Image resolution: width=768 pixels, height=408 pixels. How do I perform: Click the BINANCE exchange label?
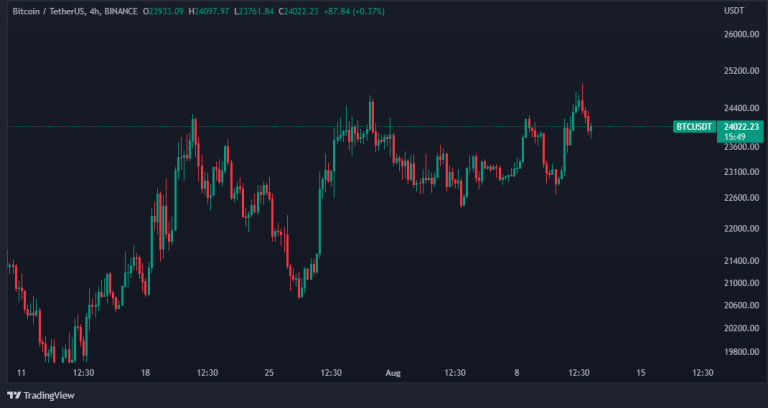tap(119, 11)
